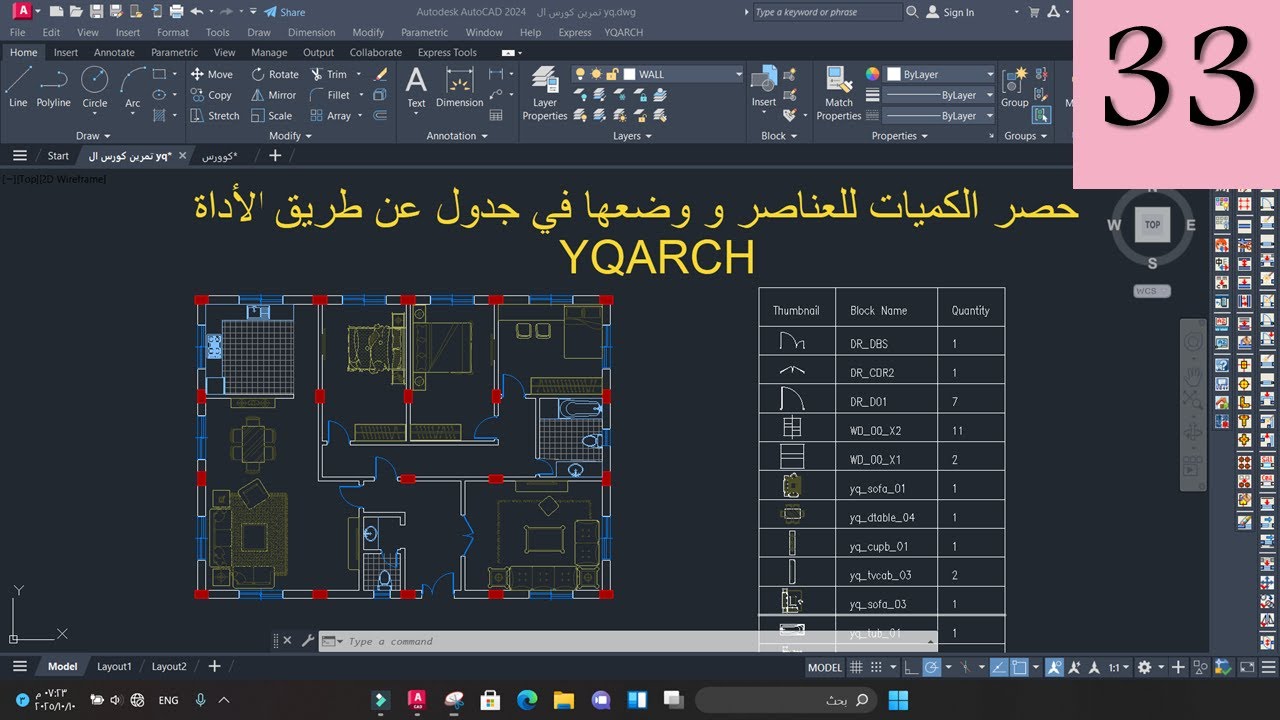
Task: Click the Stretch tool
Action: click(x=215, y=116)
